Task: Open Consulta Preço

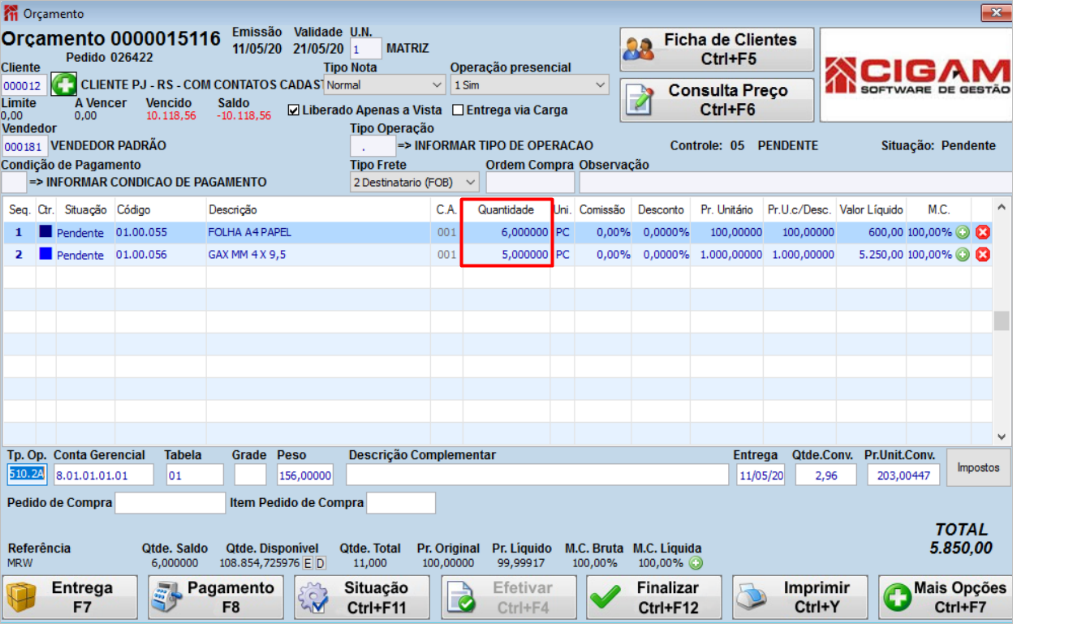Action: coord(716,100)
